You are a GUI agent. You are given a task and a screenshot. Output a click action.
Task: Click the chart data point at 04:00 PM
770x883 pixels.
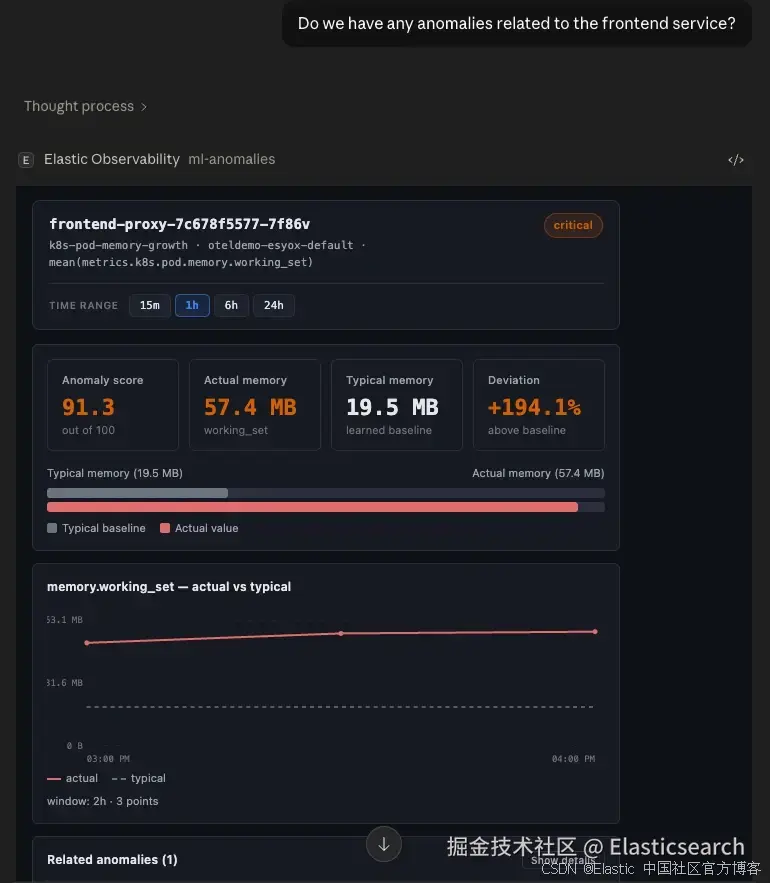click(595, 631)
